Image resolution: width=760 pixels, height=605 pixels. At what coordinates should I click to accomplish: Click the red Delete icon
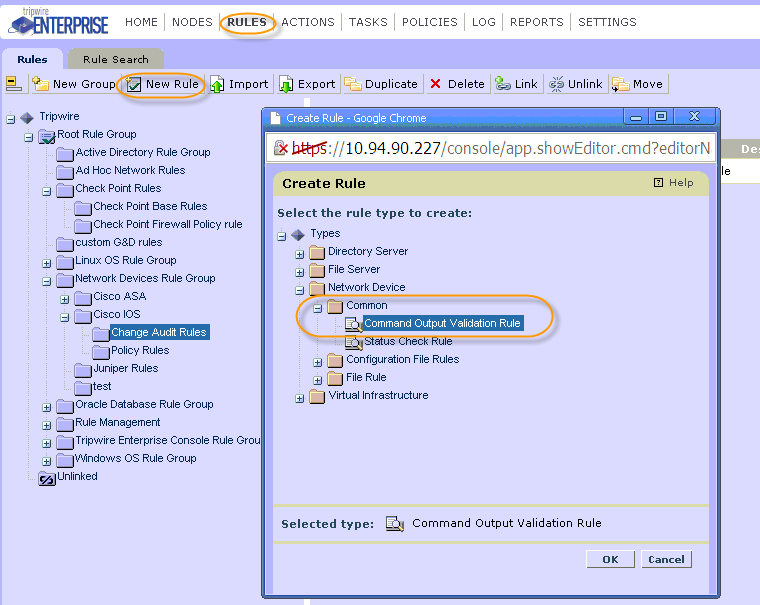[435, 85]
